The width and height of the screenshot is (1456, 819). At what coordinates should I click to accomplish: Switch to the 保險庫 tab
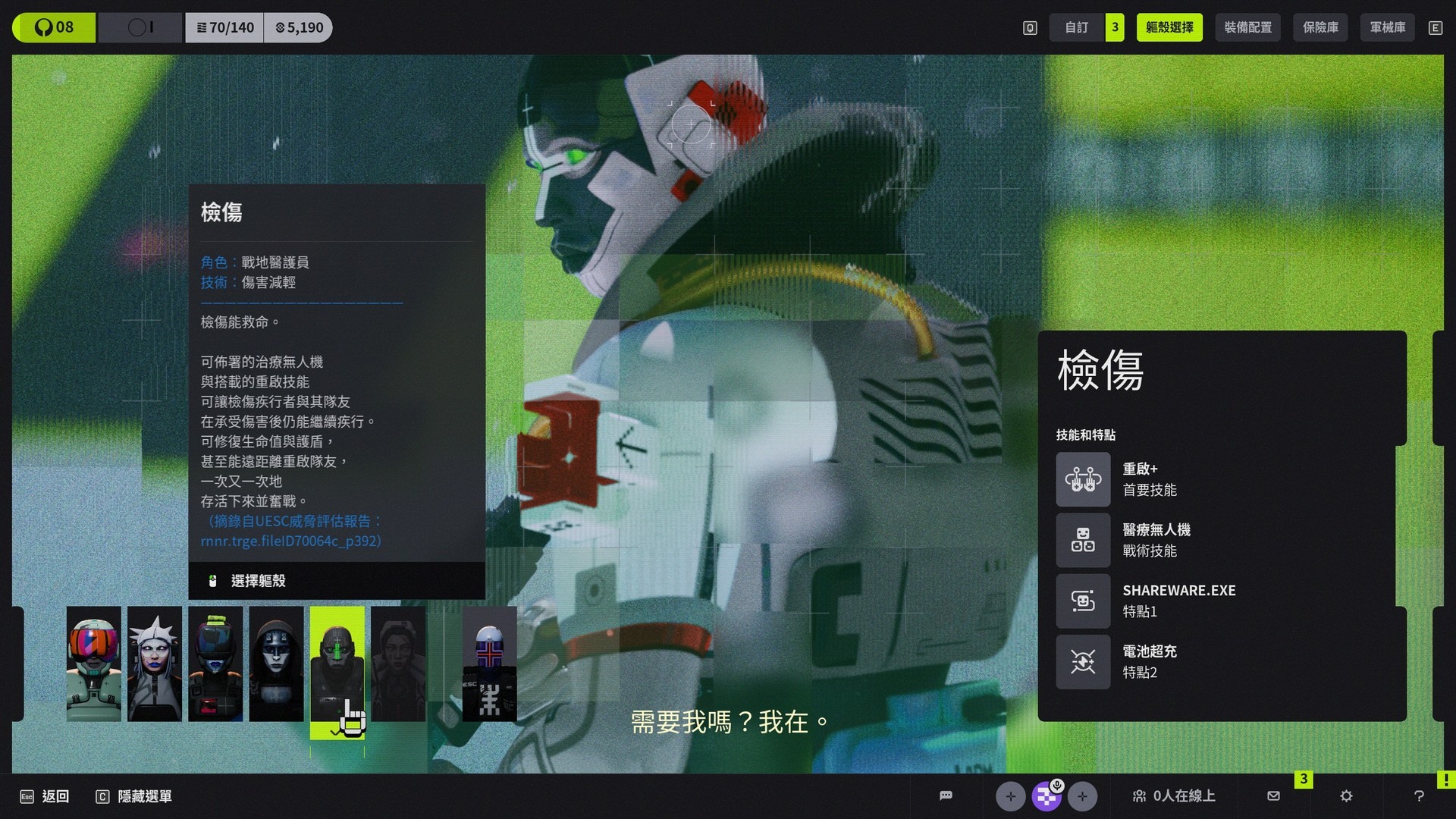click(x=1320, y=27)
